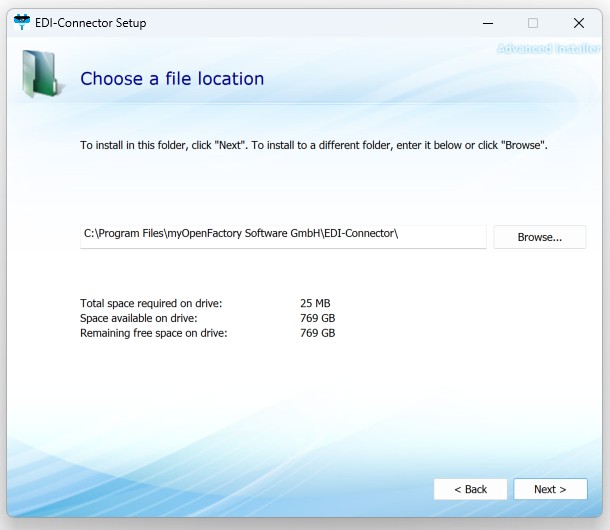
Task: Click the "EDI-Connector Setup" window title text
Action: (x=92, y=23)
